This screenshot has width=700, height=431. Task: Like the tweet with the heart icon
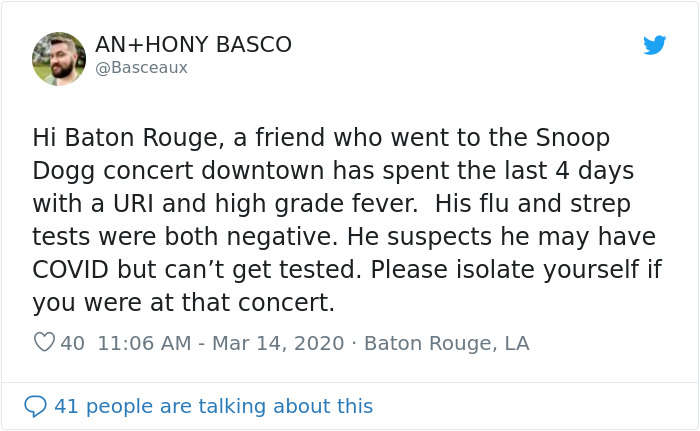[44, 343]
